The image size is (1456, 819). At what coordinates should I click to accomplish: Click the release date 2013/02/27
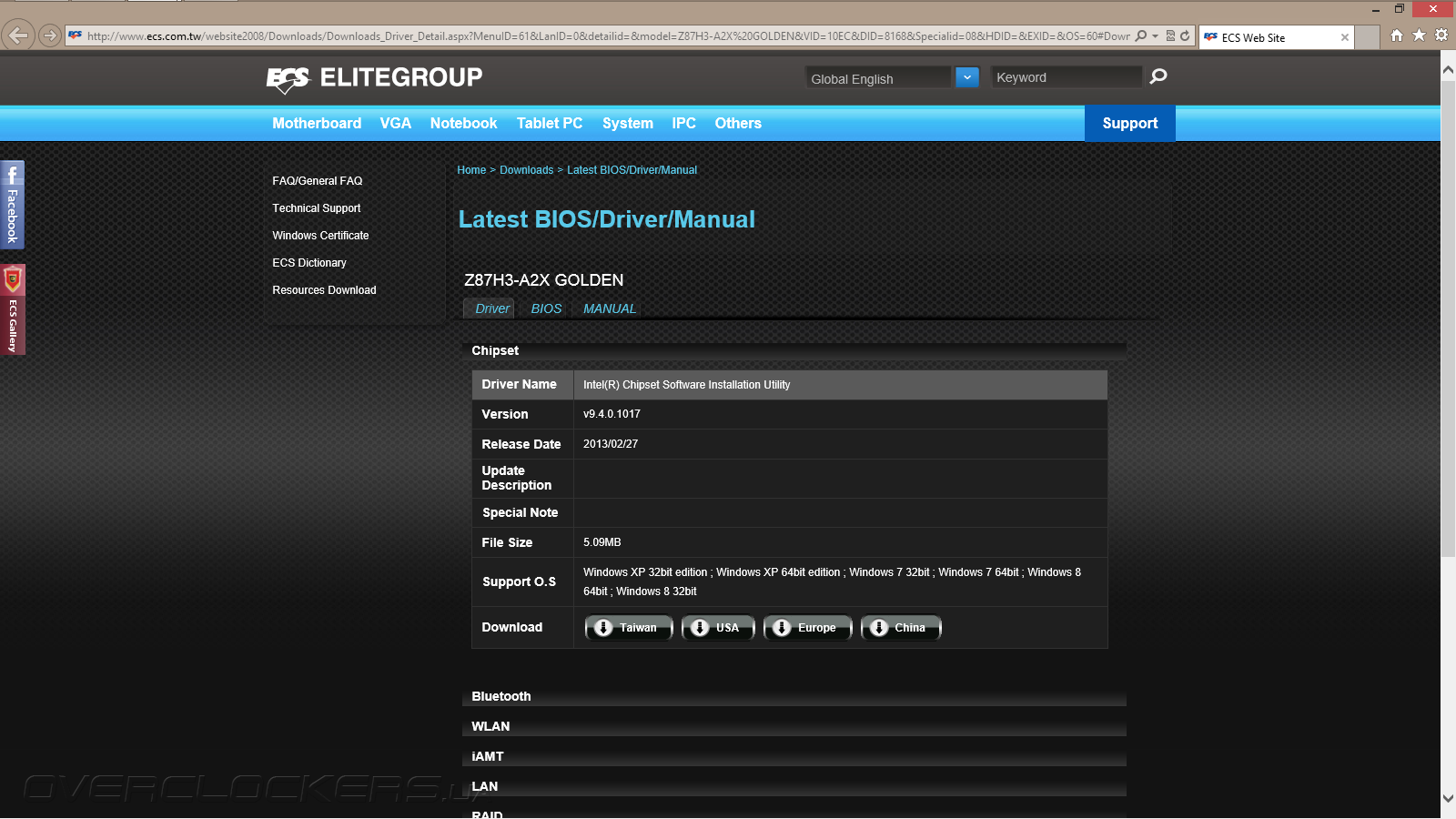tap(611, 444)
